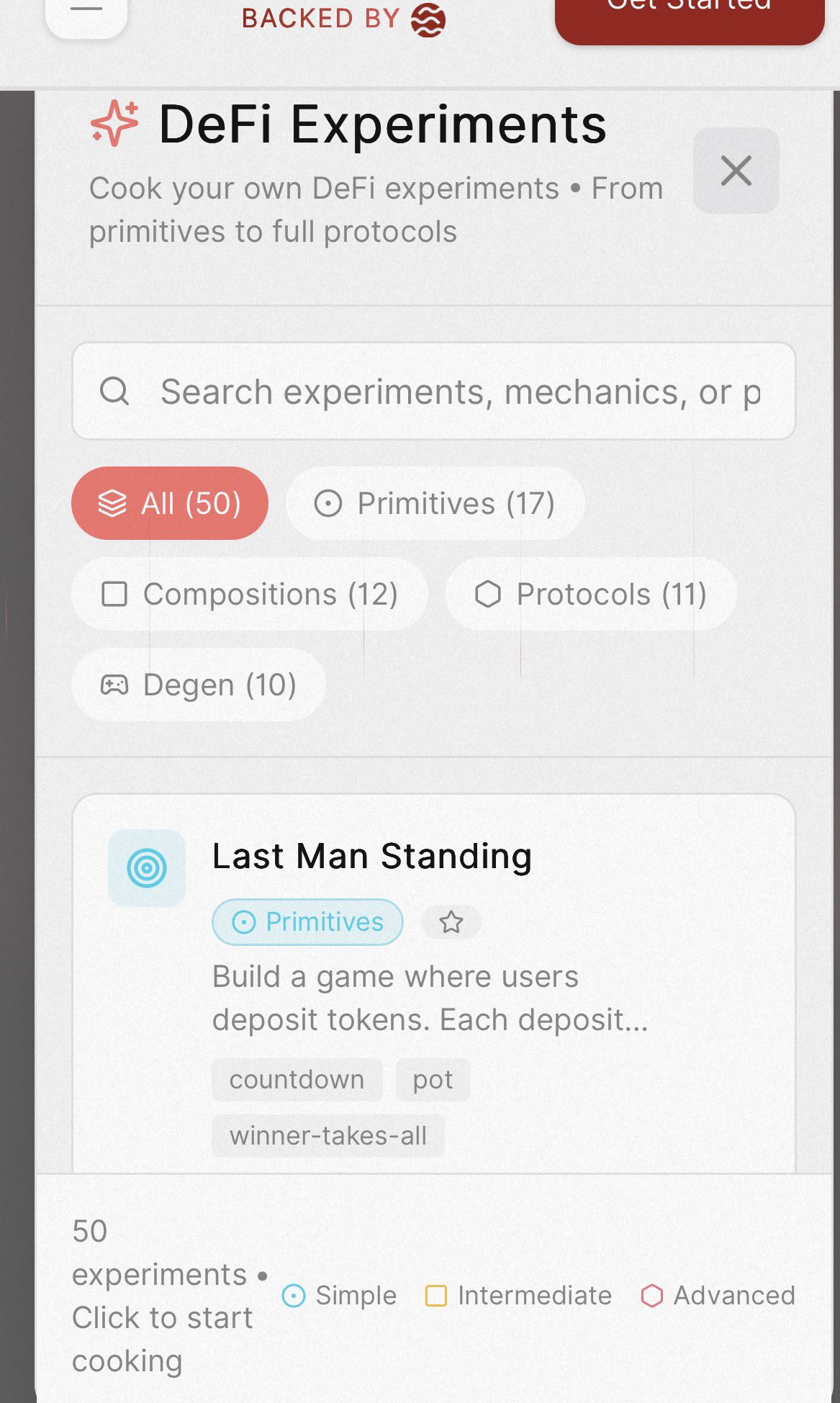Filter by Primitives (17)
This screenshot has width=840, height=1403.
(x=435, y=503)
